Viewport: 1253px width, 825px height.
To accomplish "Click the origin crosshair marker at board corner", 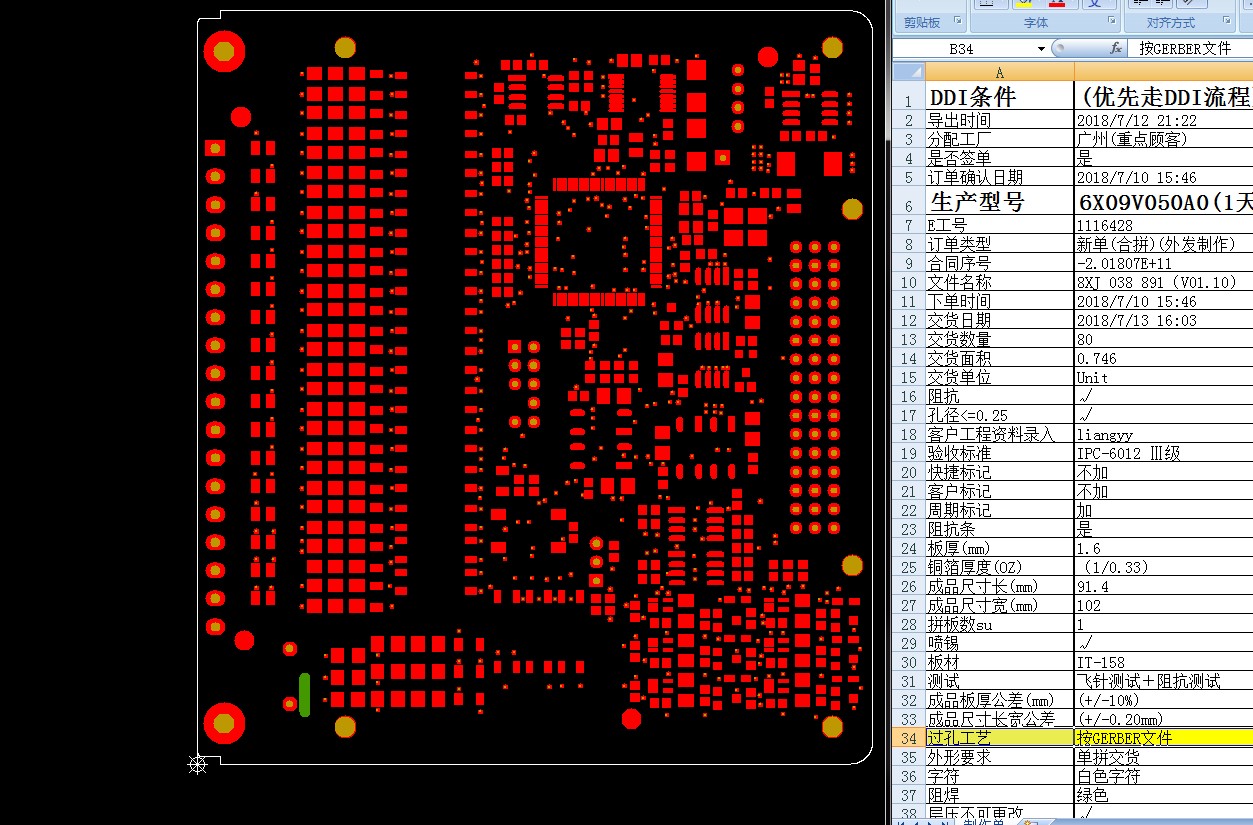I will click(x=198, y=765).
